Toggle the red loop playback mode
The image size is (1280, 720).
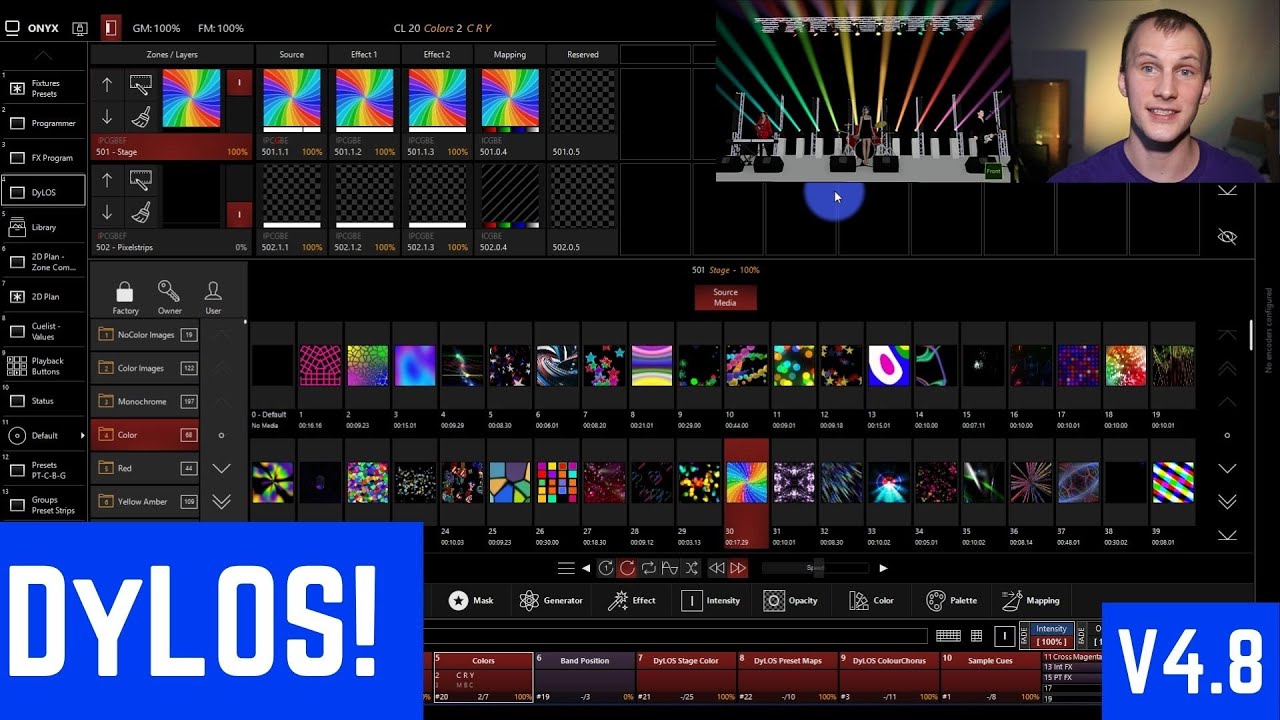tap(627, 568)
